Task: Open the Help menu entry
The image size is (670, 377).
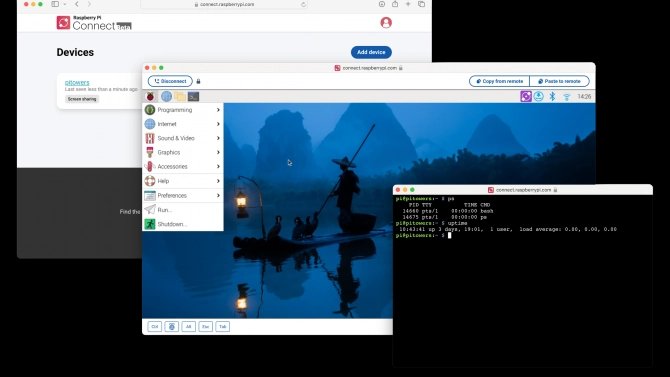Action: tap(182, 181)
